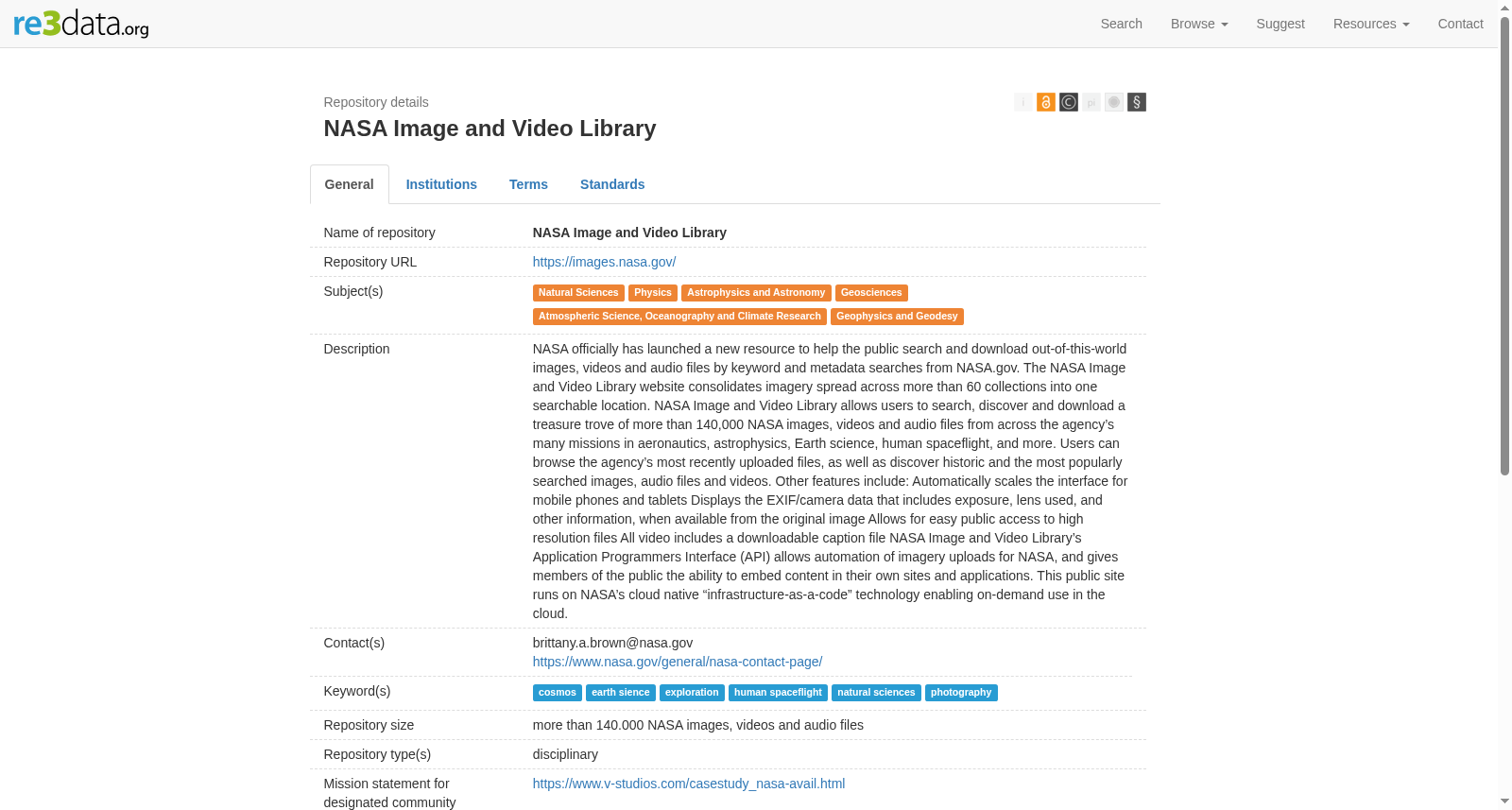1512x810 pixels.
Task: Click the scrollbar up arrow
Action: pos(1504,8)
